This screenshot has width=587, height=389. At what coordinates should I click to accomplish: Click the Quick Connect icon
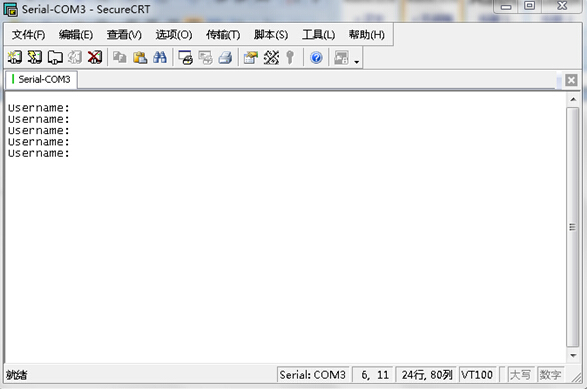pos(35,57)
